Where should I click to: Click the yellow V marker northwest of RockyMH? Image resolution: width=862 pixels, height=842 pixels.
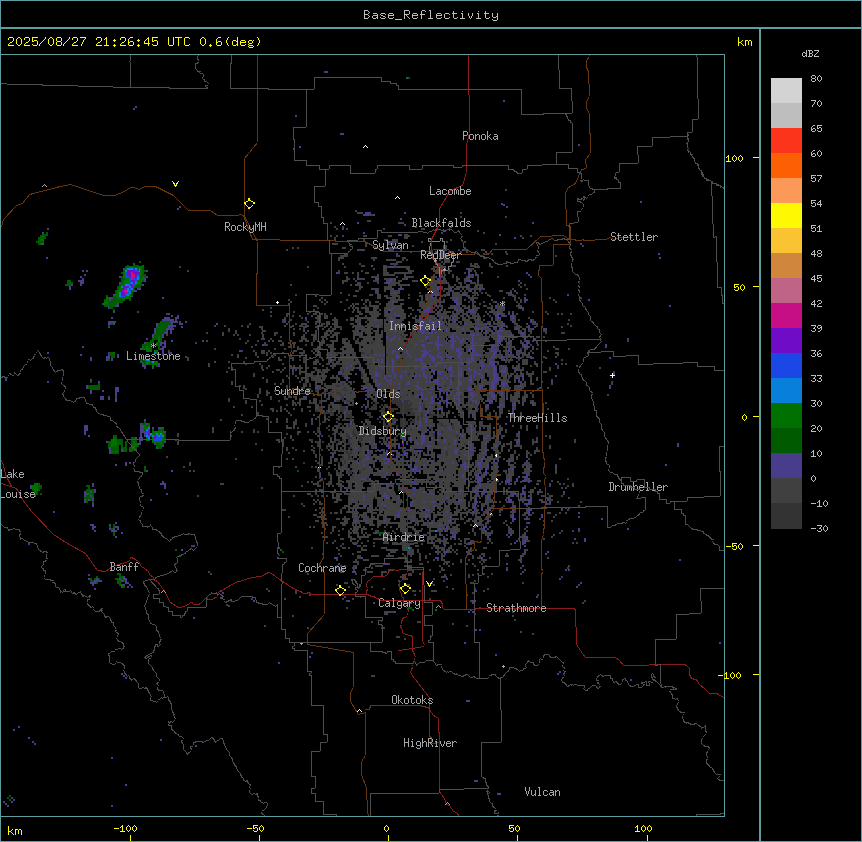click(175, 184)
